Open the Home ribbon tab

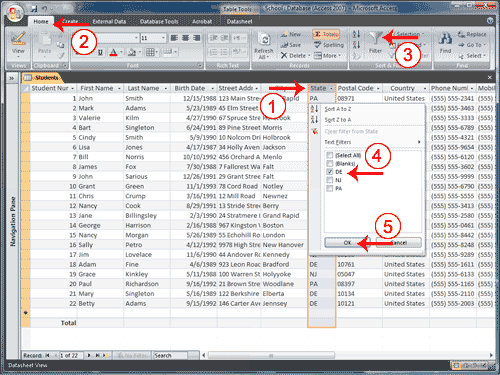coord(41,22)
